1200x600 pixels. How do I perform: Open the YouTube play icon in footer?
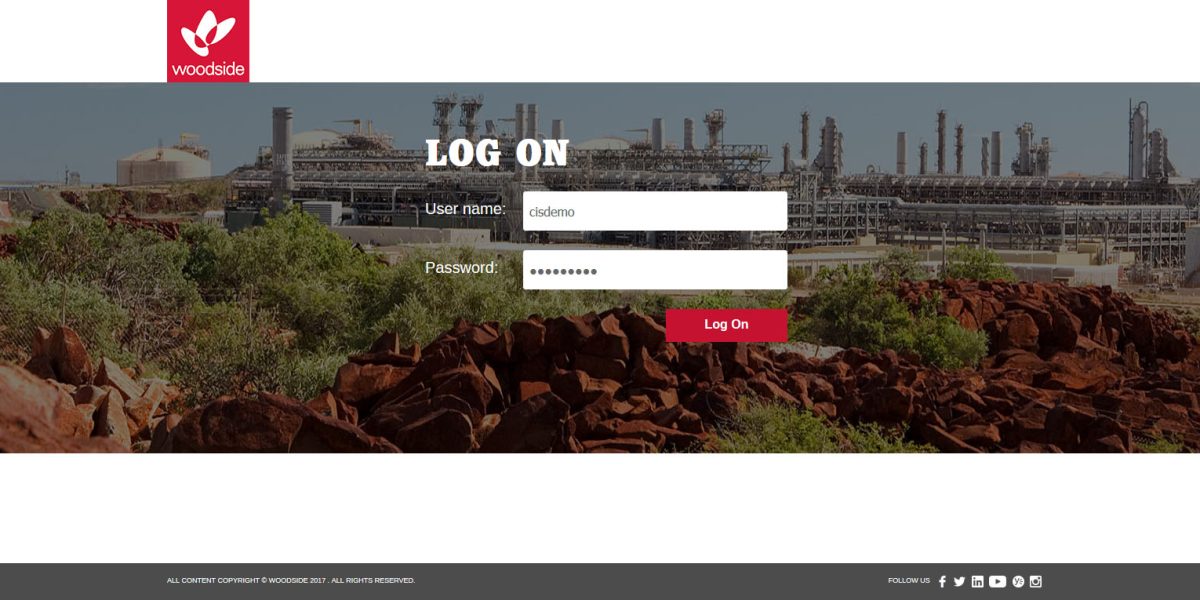[997, 581]
